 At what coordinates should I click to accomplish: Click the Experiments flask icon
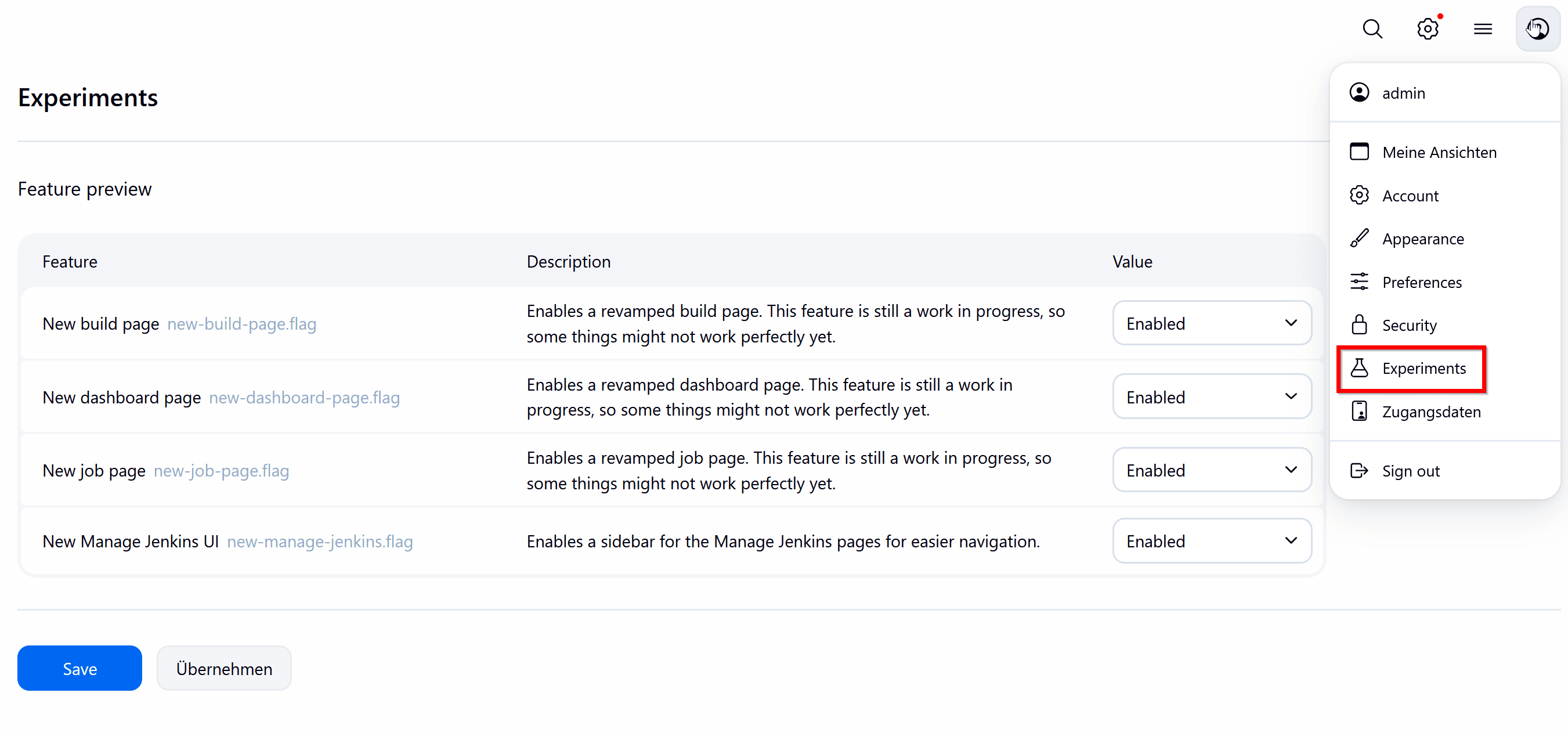[1360, 367]
